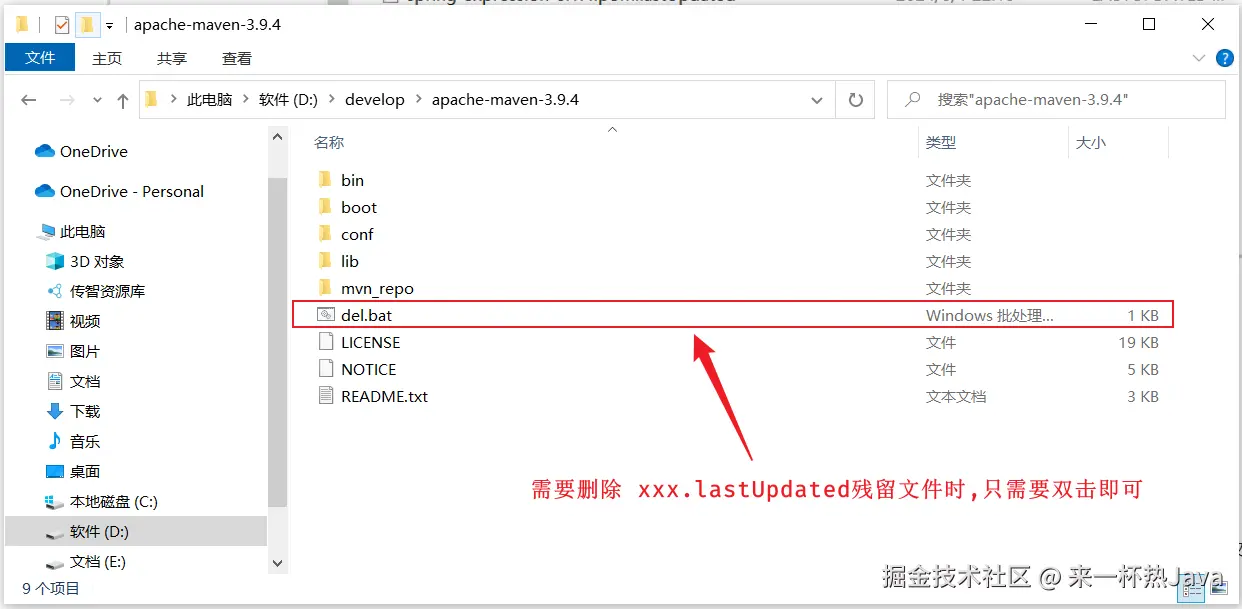
Task: Click the 下载 download arrow icon
Action: (x=55, y=411)
